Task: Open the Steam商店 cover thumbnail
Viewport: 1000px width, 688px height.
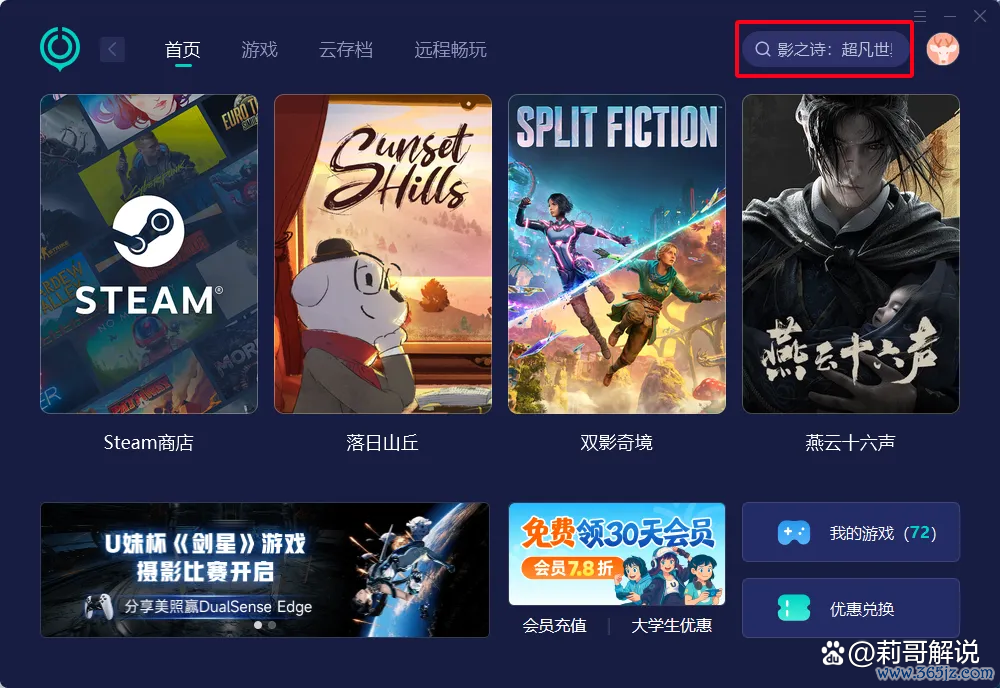Action: coord(149,254)
